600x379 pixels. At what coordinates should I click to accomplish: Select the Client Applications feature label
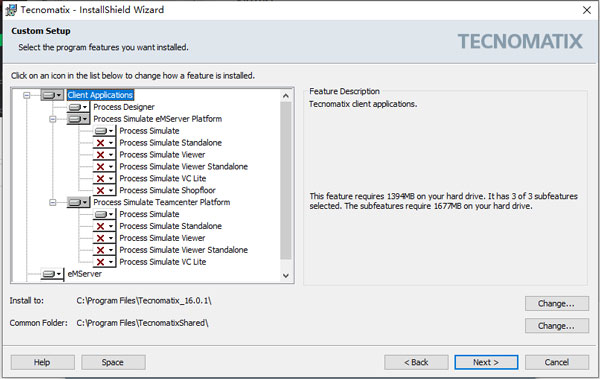[x=100, y=95]
